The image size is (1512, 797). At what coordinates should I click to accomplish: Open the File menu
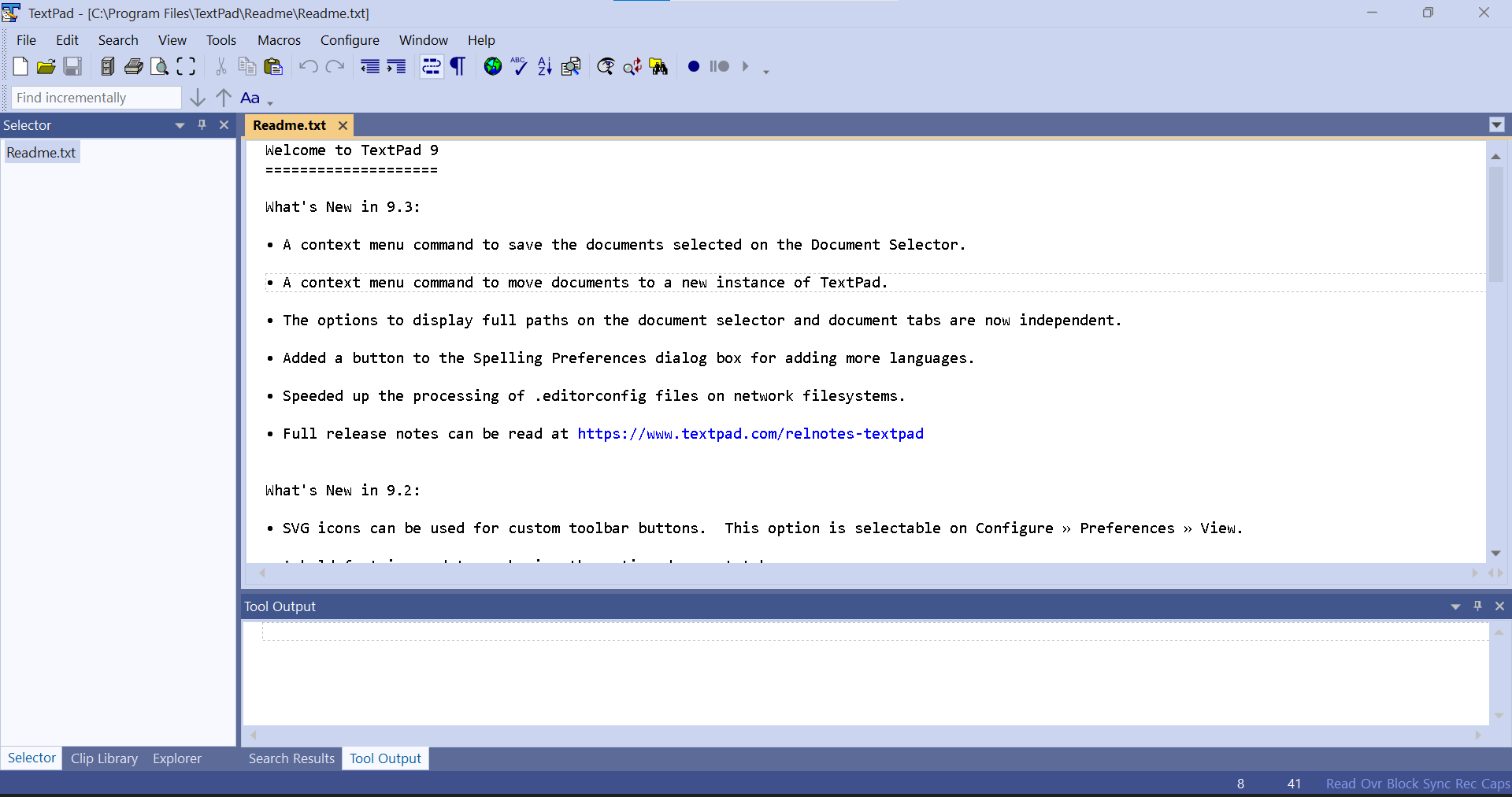point(26,40)
